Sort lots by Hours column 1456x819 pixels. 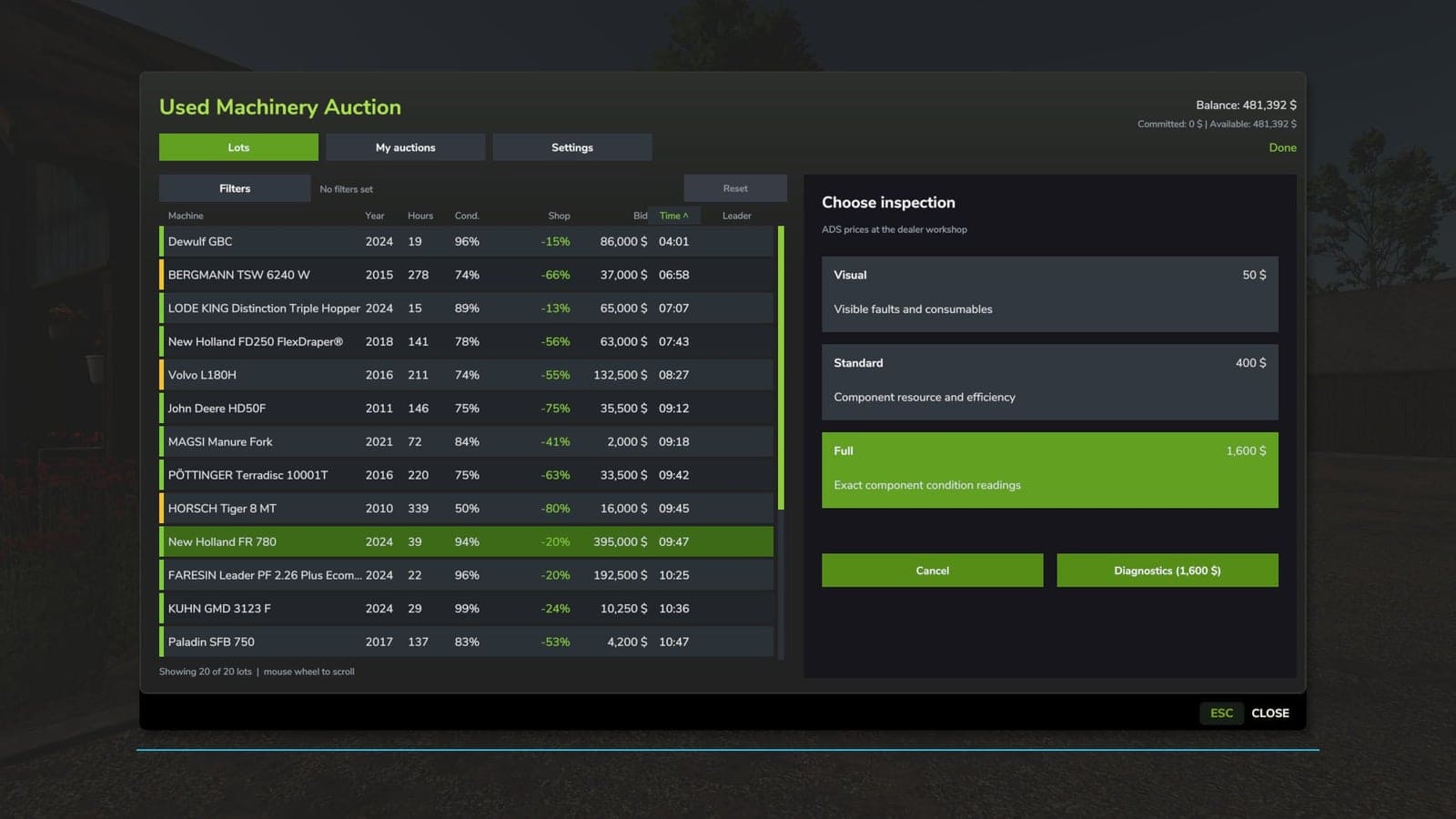[x=420, y=216]
